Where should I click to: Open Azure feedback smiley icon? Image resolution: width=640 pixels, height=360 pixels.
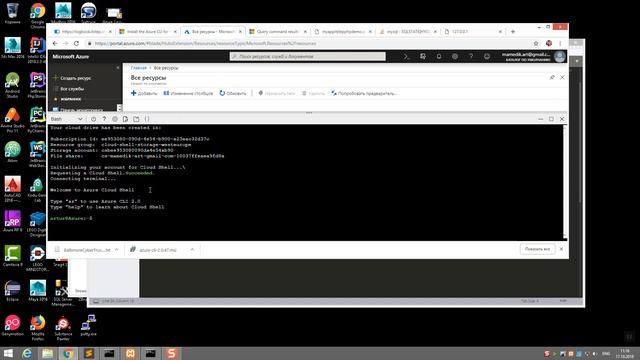(x=487, y=56)
